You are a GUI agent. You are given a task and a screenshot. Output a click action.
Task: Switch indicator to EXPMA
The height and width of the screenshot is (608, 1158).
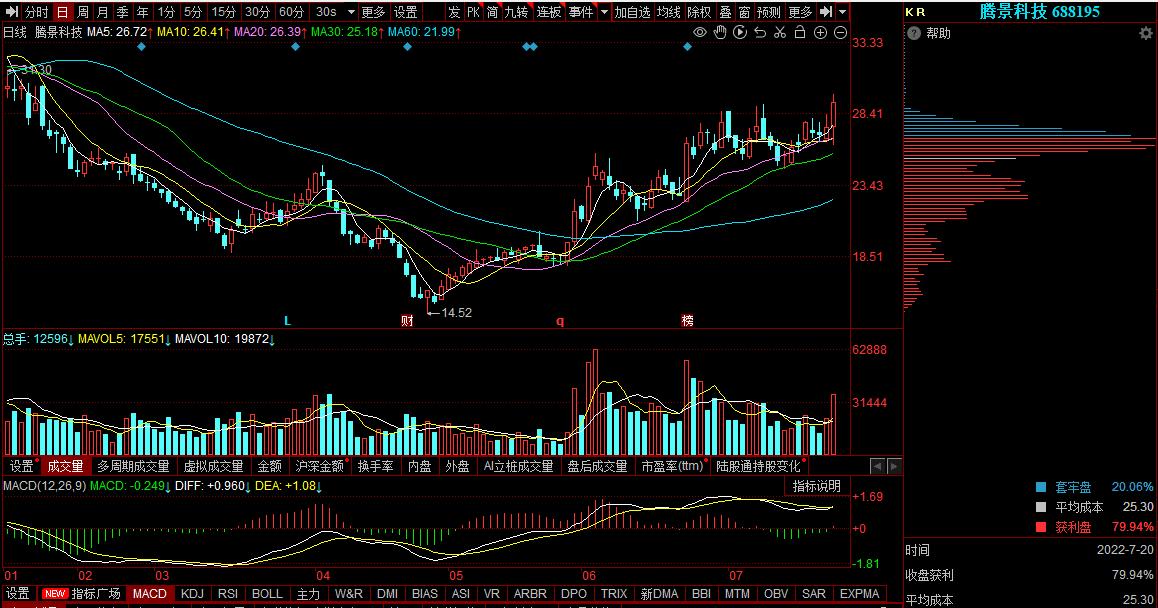click(x=860, y=593)
